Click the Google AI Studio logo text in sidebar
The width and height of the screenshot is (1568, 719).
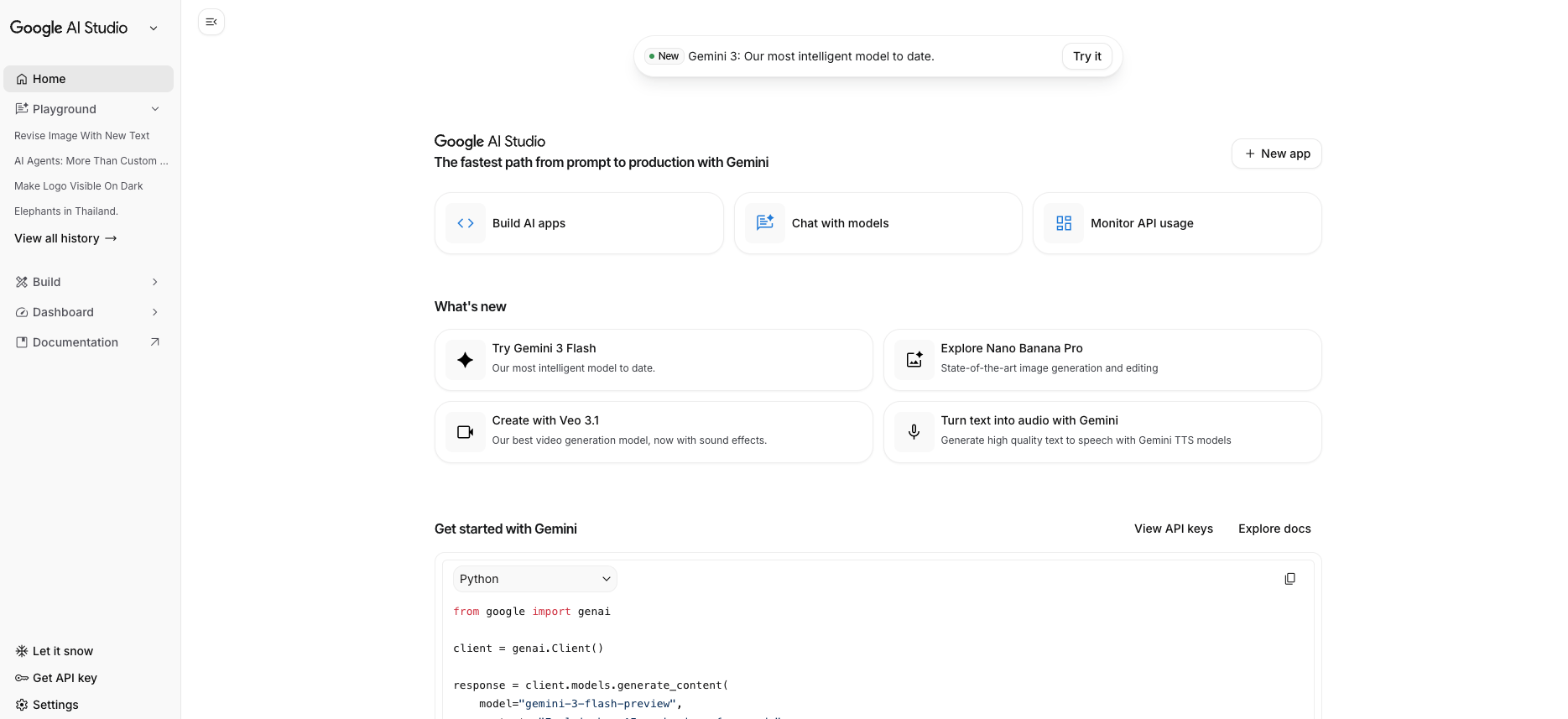[x=69, y=28]
